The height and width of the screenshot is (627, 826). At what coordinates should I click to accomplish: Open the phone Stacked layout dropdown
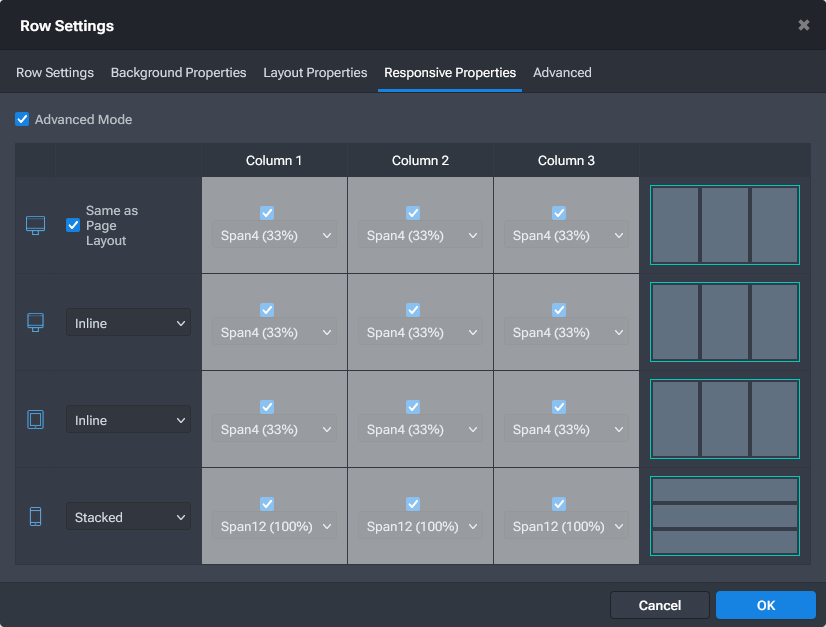(x=128, y=516)
